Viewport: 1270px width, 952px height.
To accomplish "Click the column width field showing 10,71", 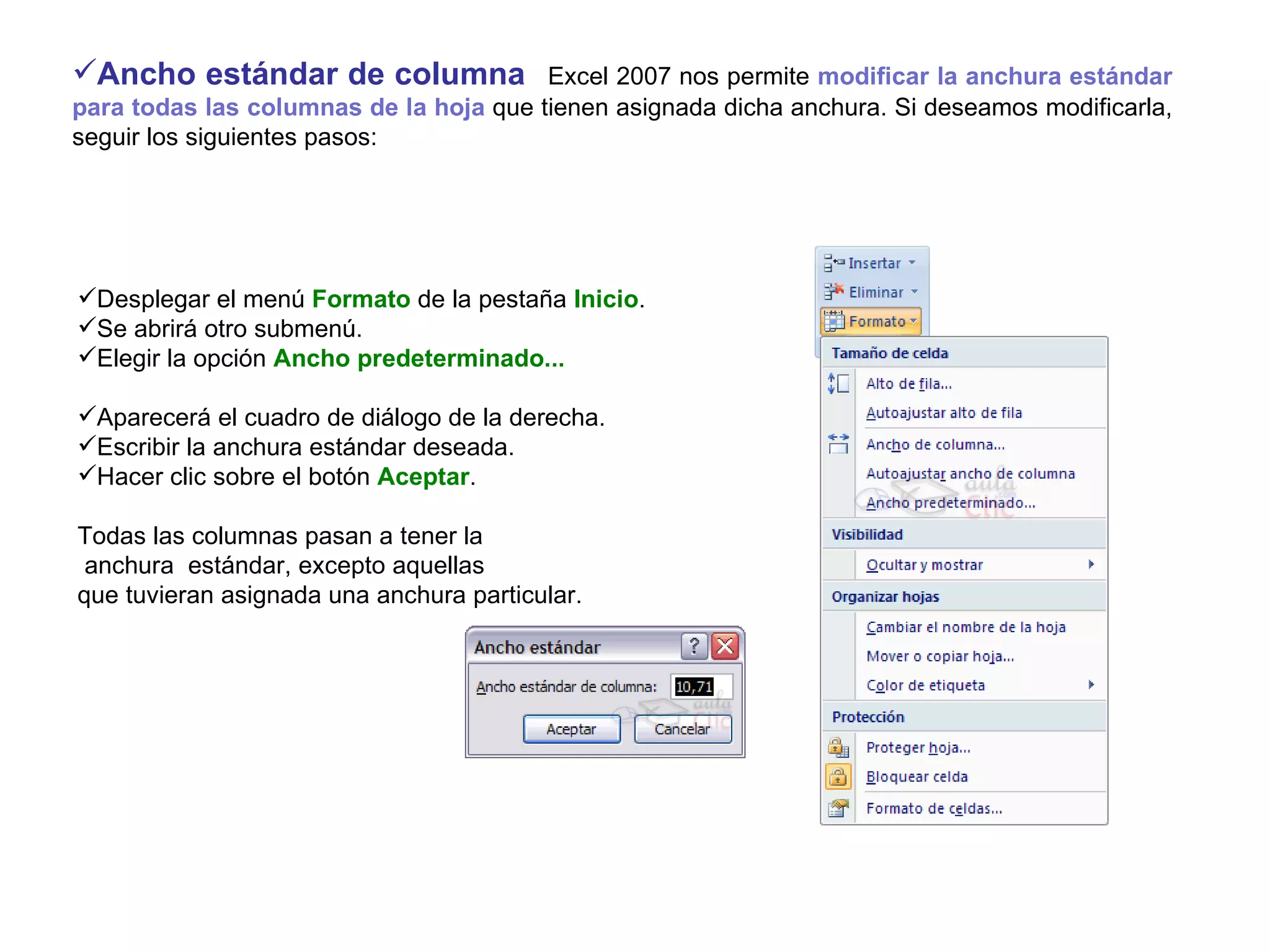I will point(701,687).
